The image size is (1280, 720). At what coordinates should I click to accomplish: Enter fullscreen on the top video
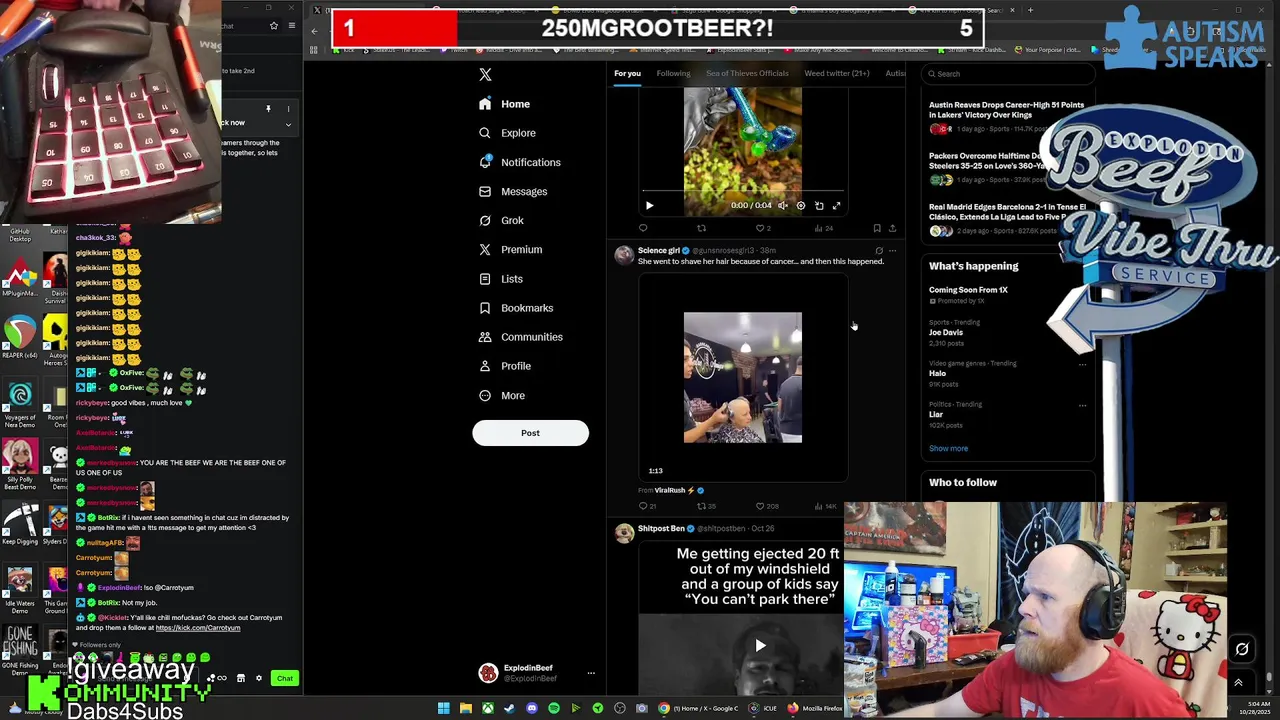(837, 205)
